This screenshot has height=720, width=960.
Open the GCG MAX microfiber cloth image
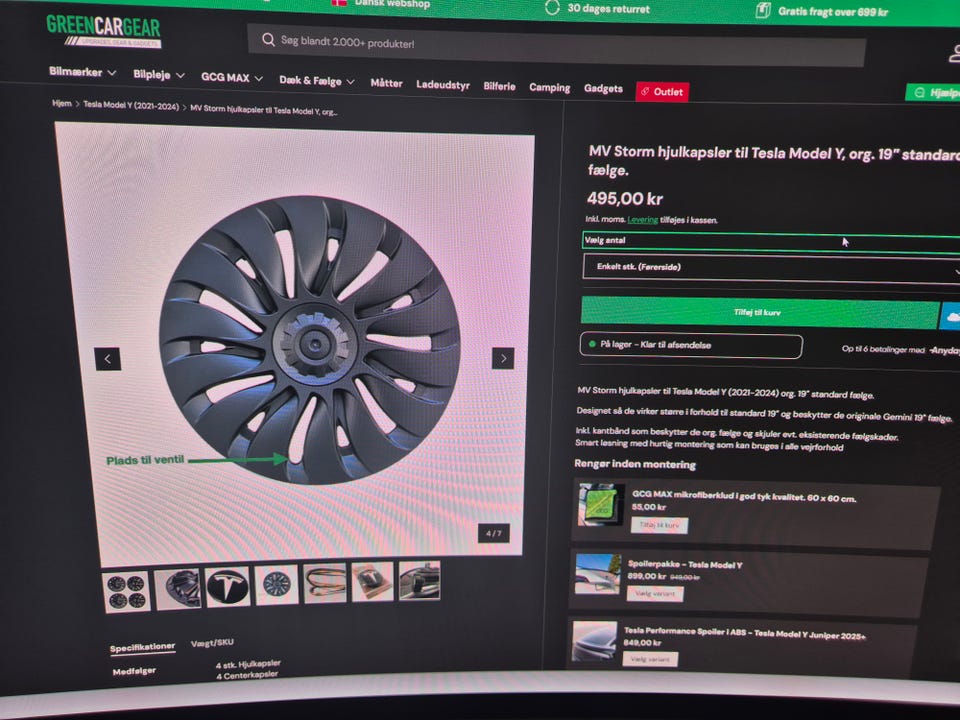(x=600, y=507)
